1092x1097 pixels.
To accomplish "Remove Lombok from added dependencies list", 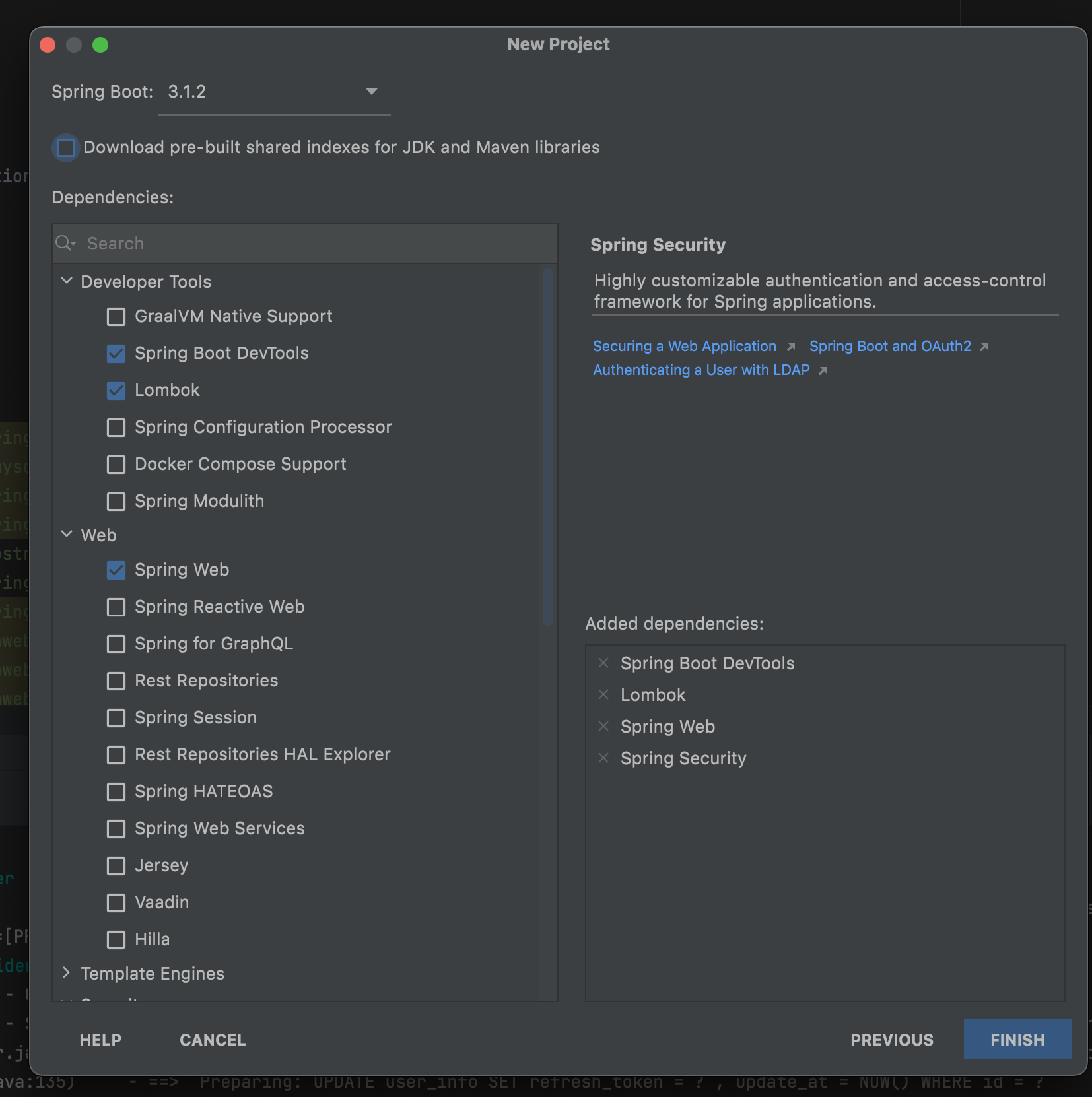I will coord(603,694).
